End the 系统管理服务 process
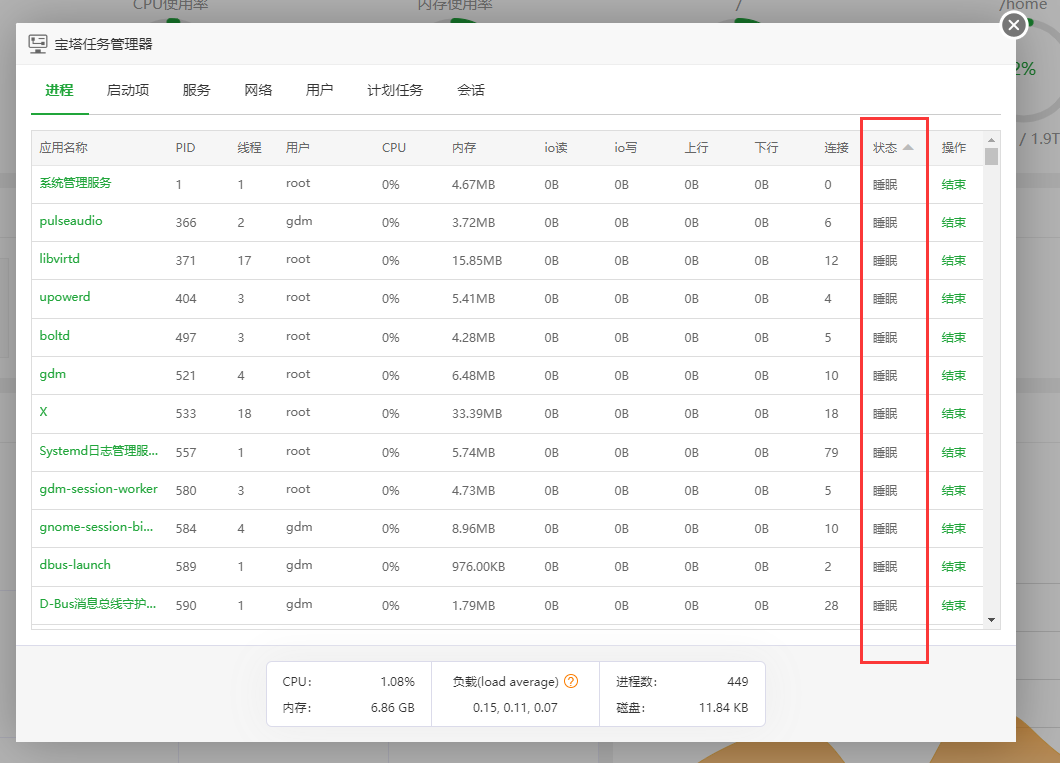1060x763 pixels. [x=953, y=184]
